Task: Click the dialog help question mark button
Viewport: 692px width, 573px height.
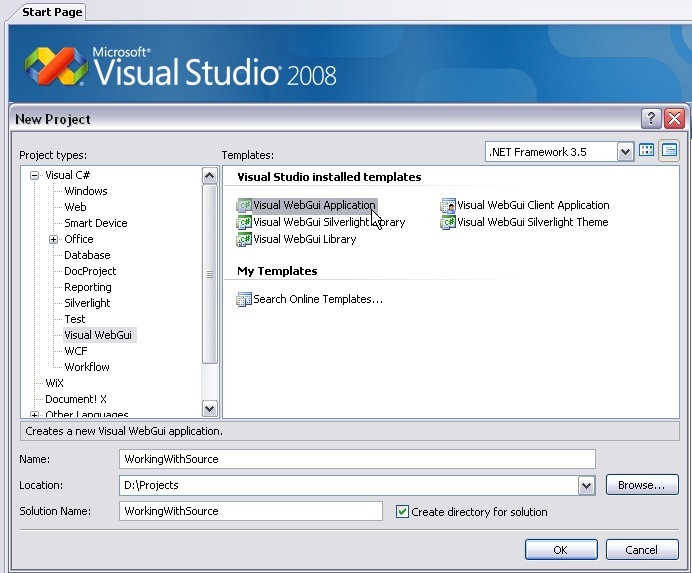Action: point(651,119)
